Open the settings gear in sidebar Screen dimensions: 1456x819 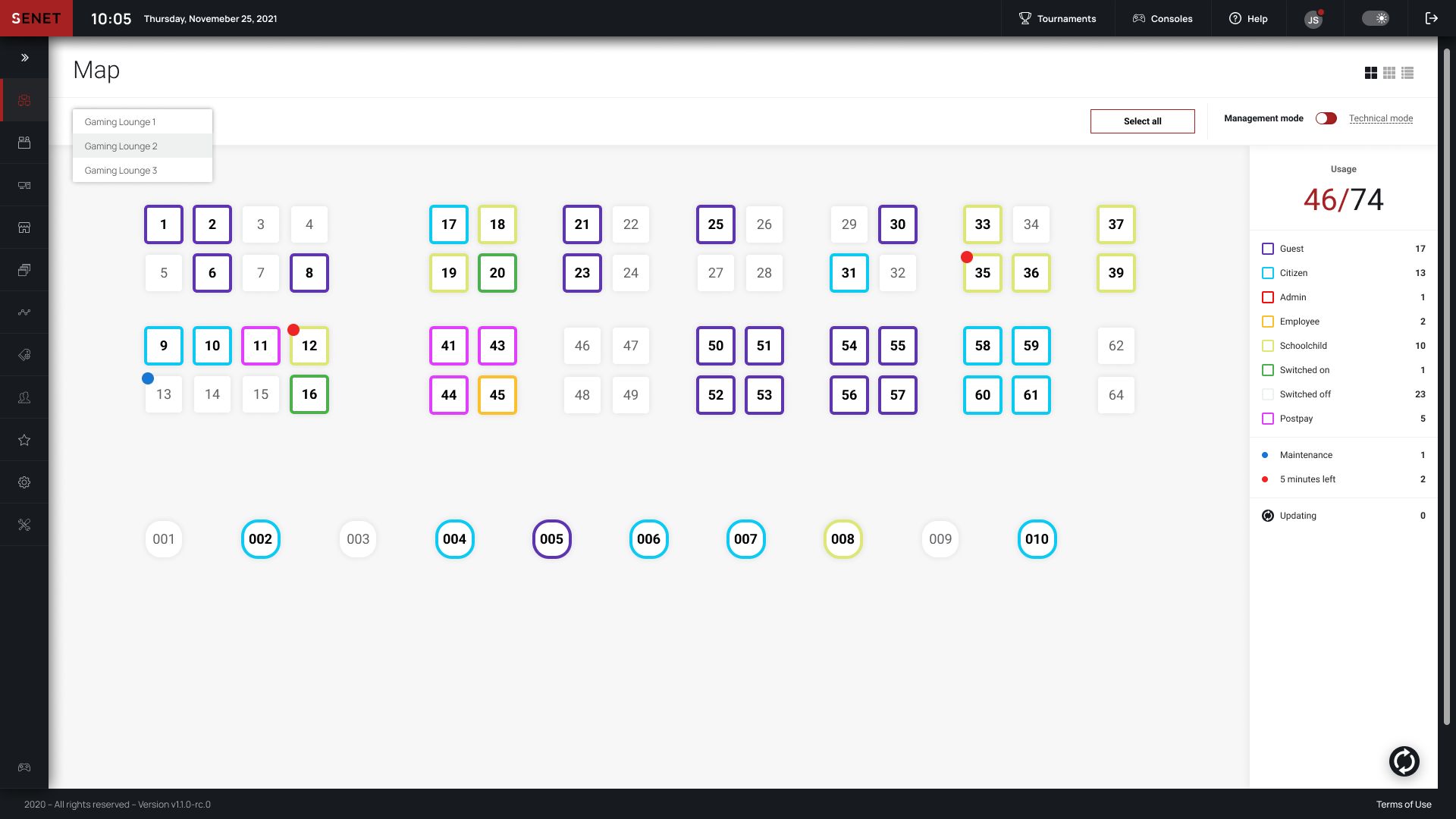(x=24, y=482)
